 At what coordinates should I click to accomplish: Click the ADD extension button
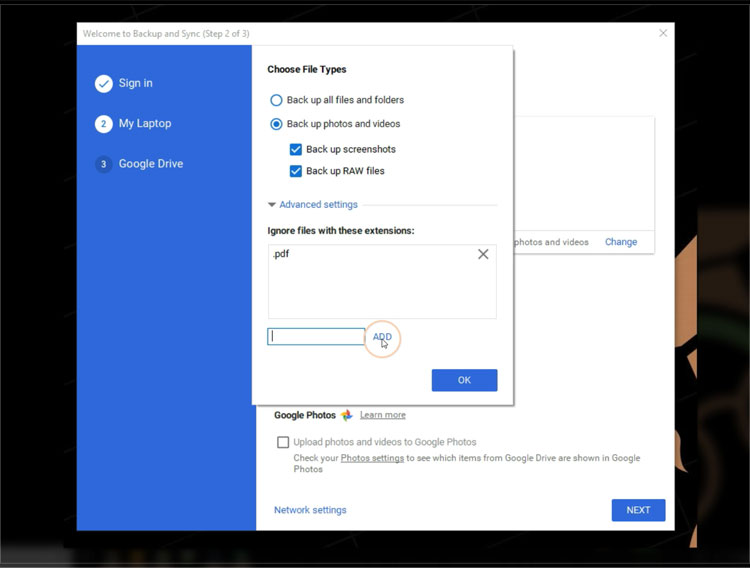(382, 337)
